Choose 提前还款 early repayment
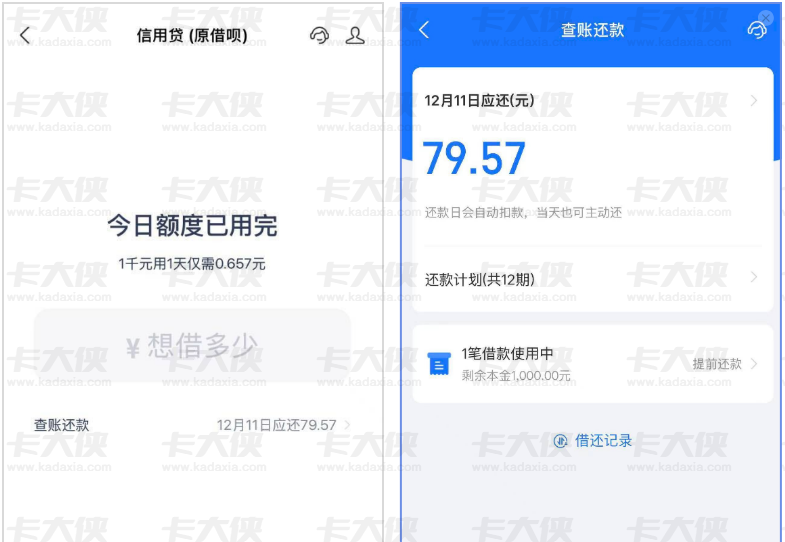 pyautogui.click(x=717, y=364)
